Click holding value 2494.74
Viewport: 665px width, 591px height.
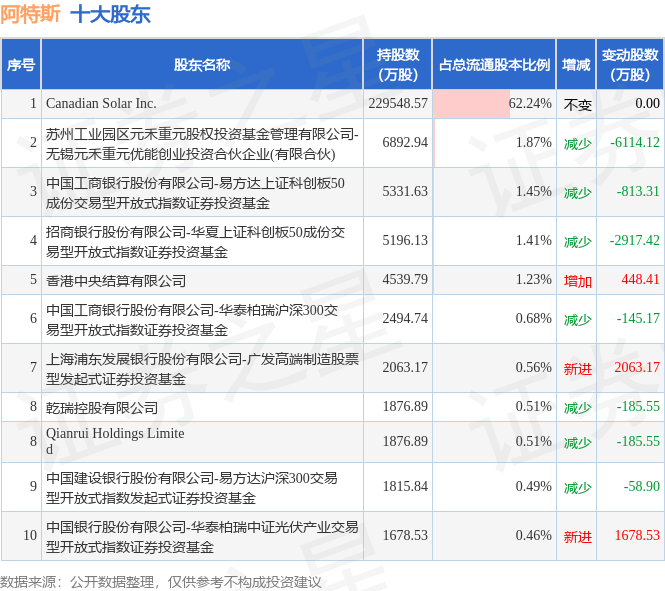pyautogui.click(x=405, y=318)
